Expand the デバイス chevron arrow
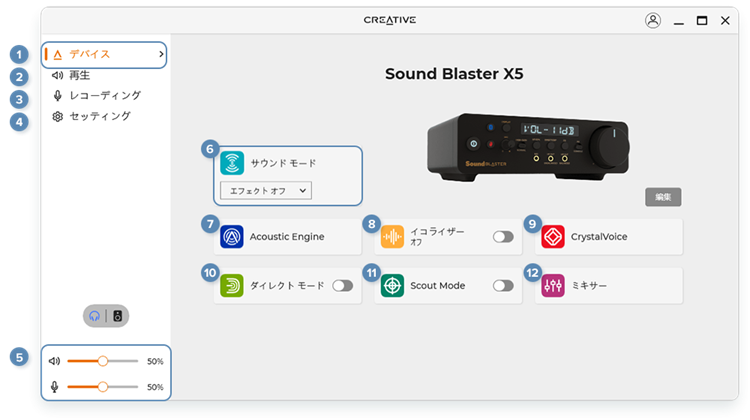 pos(161,55)
